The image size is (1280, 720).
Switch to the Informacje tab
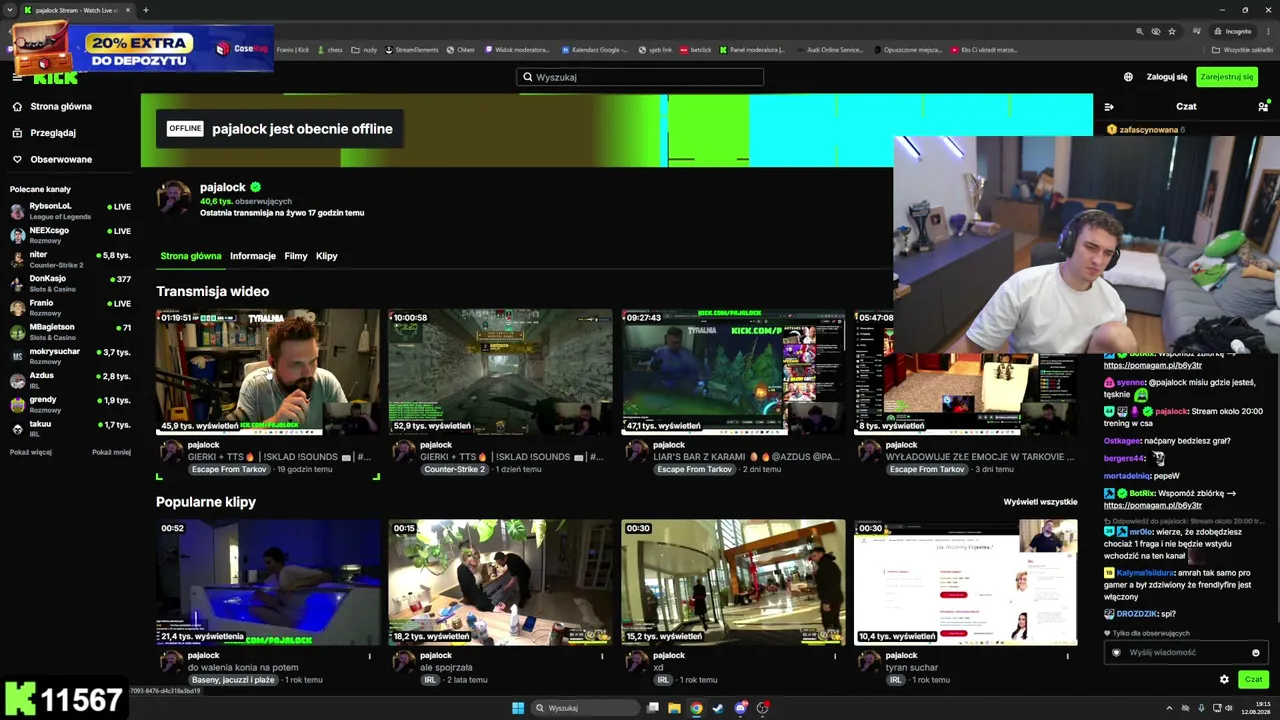point(253,256)
